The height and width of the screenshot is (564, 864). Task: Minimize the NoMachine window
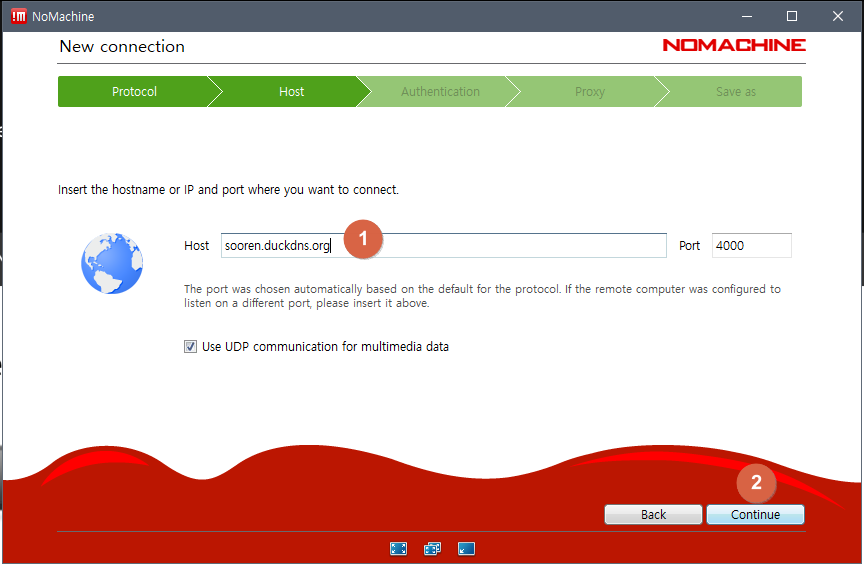[747, 17]
